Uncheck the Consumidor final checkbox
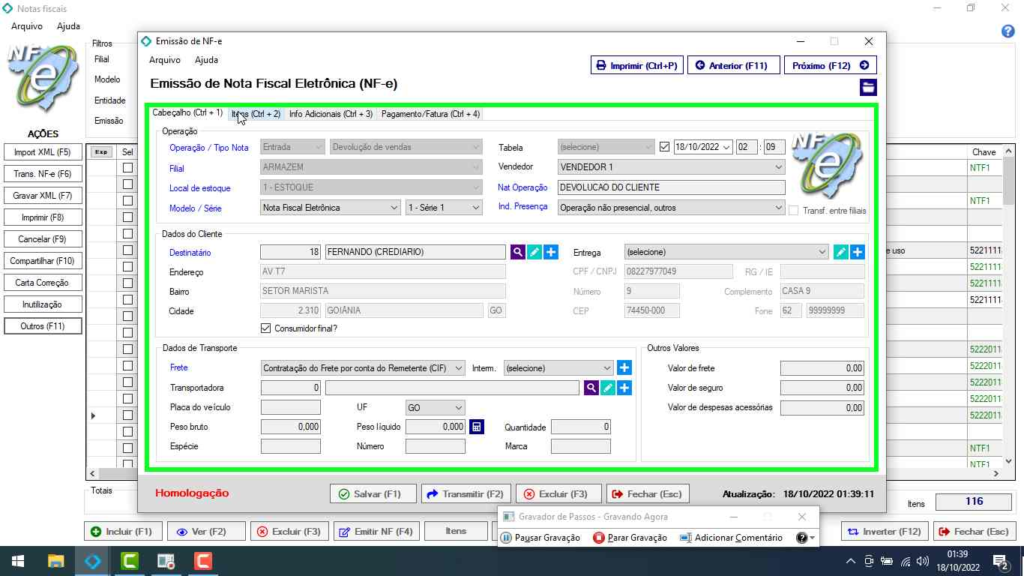Screen dimensions: 1024x576 pyautogui.click(x=266, y=328)
